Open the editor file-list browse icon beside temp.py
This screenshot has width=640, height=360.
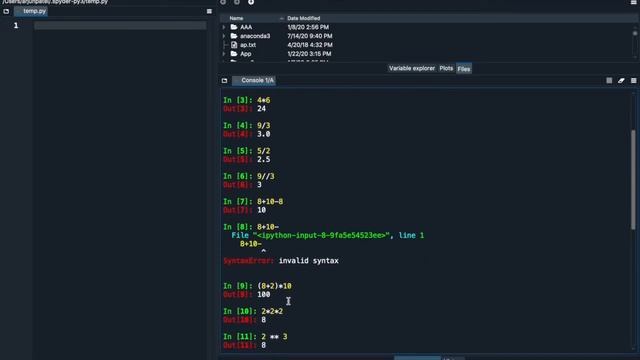point(6,11)
